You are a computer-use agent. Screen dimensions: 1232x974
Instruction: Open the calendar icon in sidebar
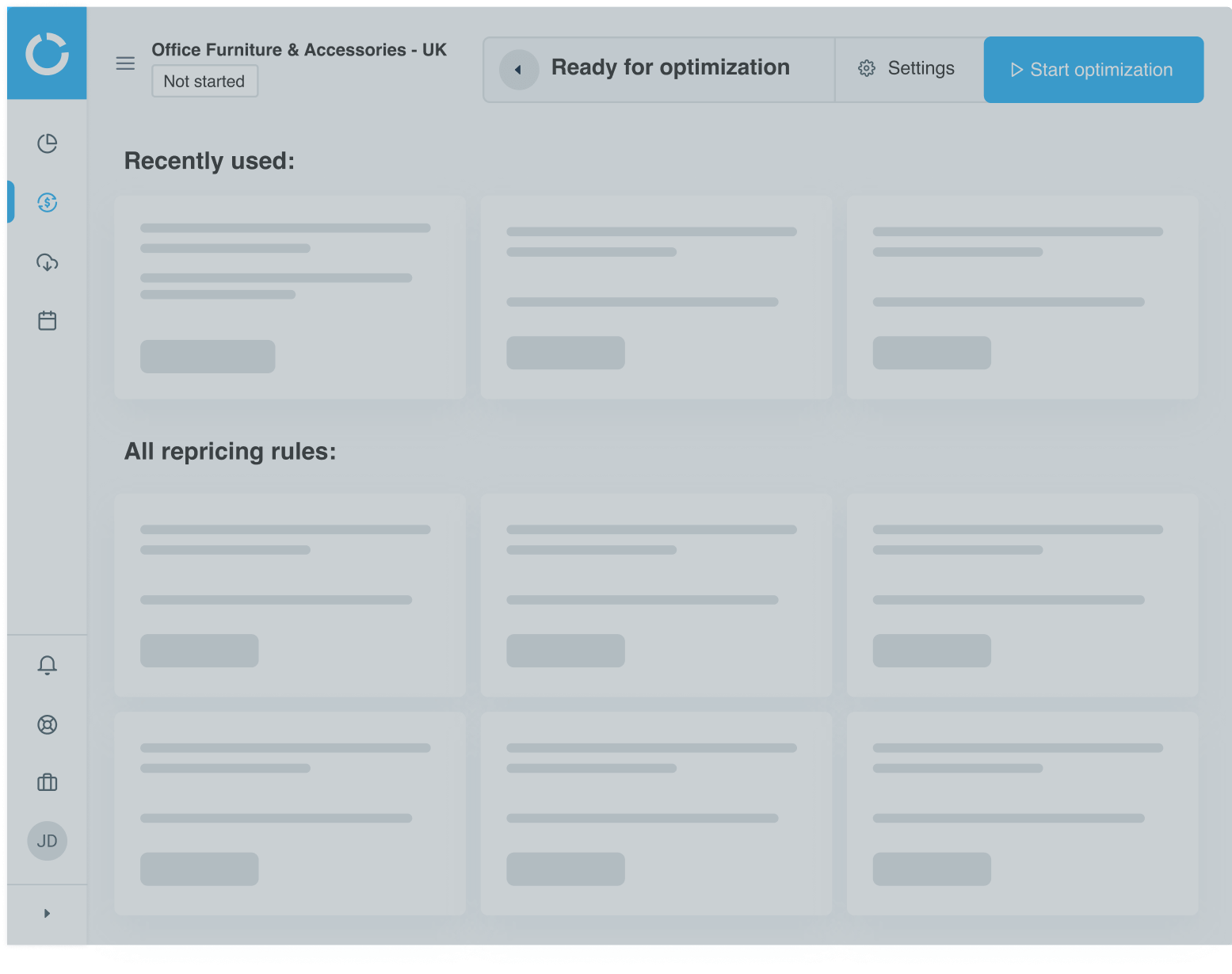pos(48,320)
